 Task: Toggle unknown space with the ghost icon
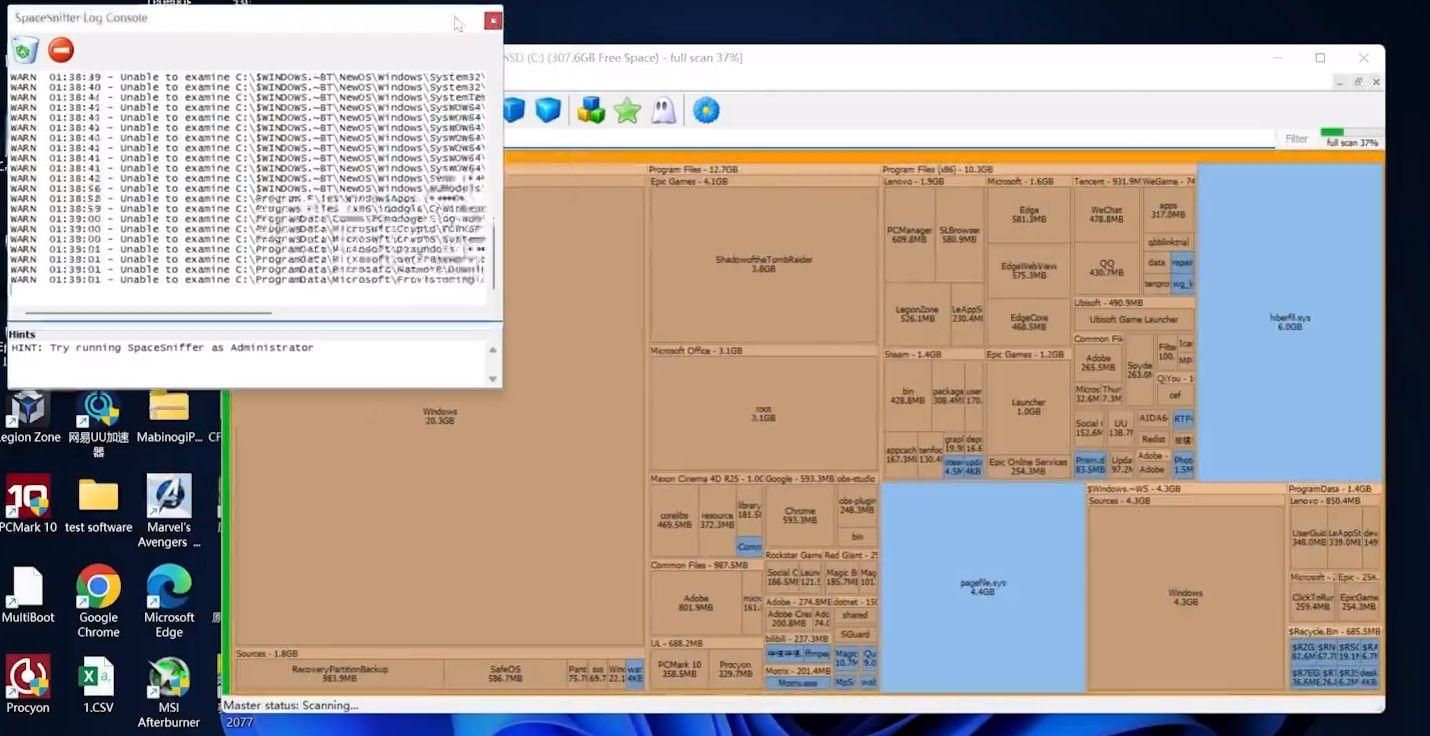pyautogui.click(x=663, y=110)
